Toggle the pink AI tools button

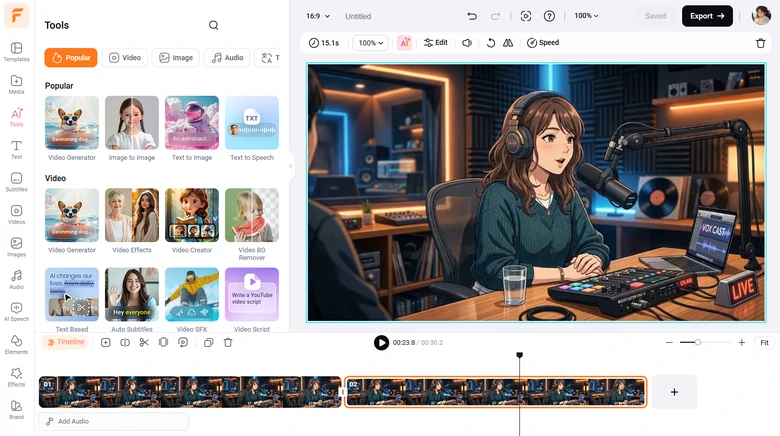(x=404, y=43)
